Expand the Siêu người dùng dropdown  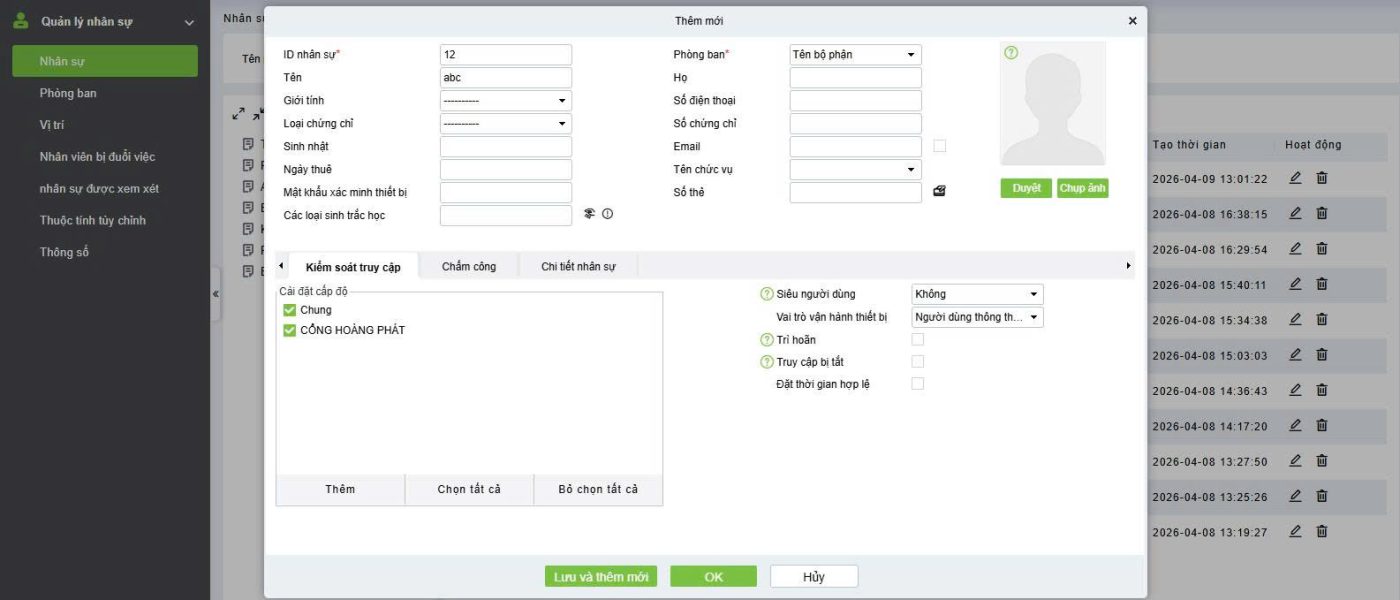coord(977,294)
